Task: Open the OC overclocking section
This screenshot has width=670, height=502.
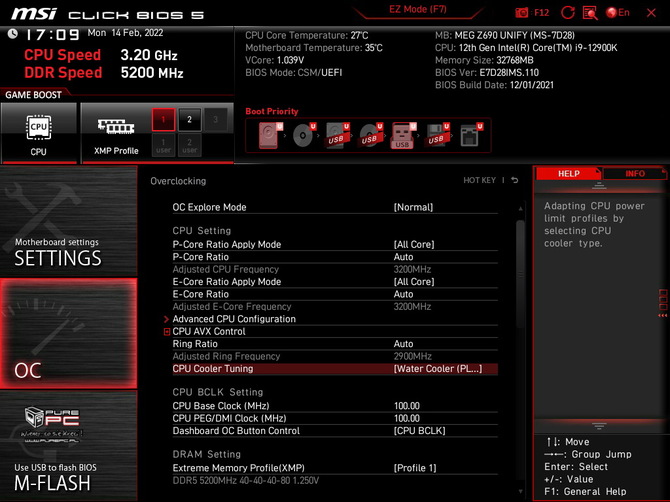Action: 68,334
